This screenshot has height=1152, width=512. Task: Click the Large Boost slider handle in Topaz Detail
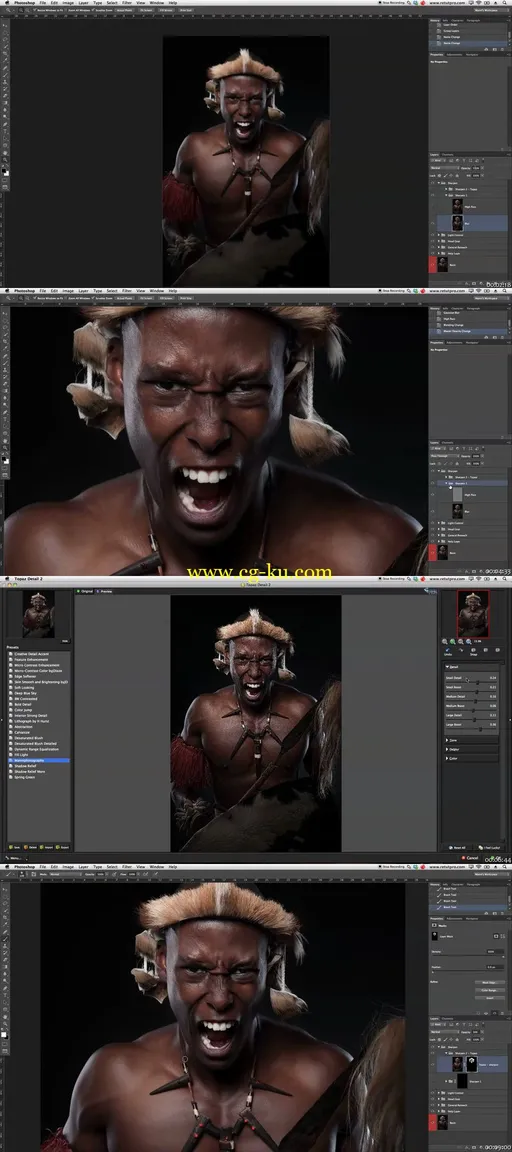click(480, 729)
